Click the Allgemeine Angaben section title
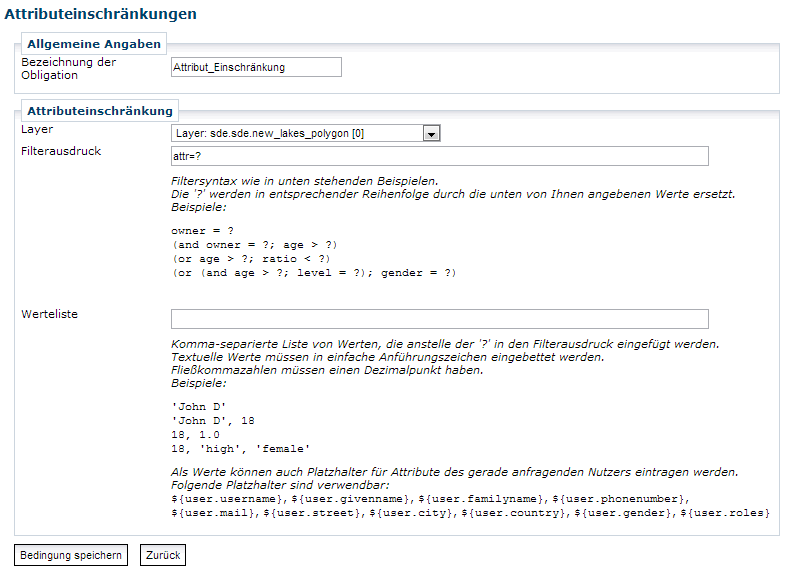The image size is (792, 574). point(94,44)
